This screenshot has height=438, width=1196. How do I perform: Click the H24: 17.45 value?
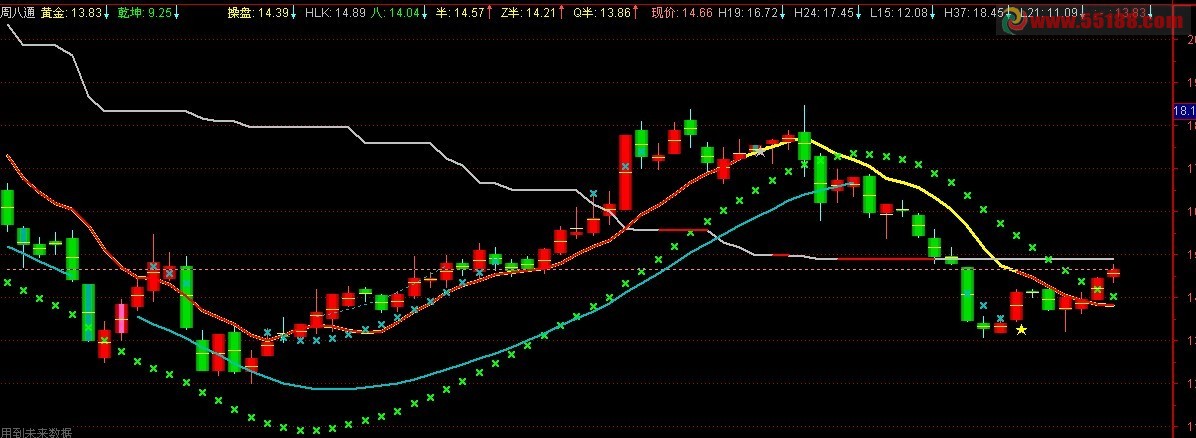tap(825, 13)
